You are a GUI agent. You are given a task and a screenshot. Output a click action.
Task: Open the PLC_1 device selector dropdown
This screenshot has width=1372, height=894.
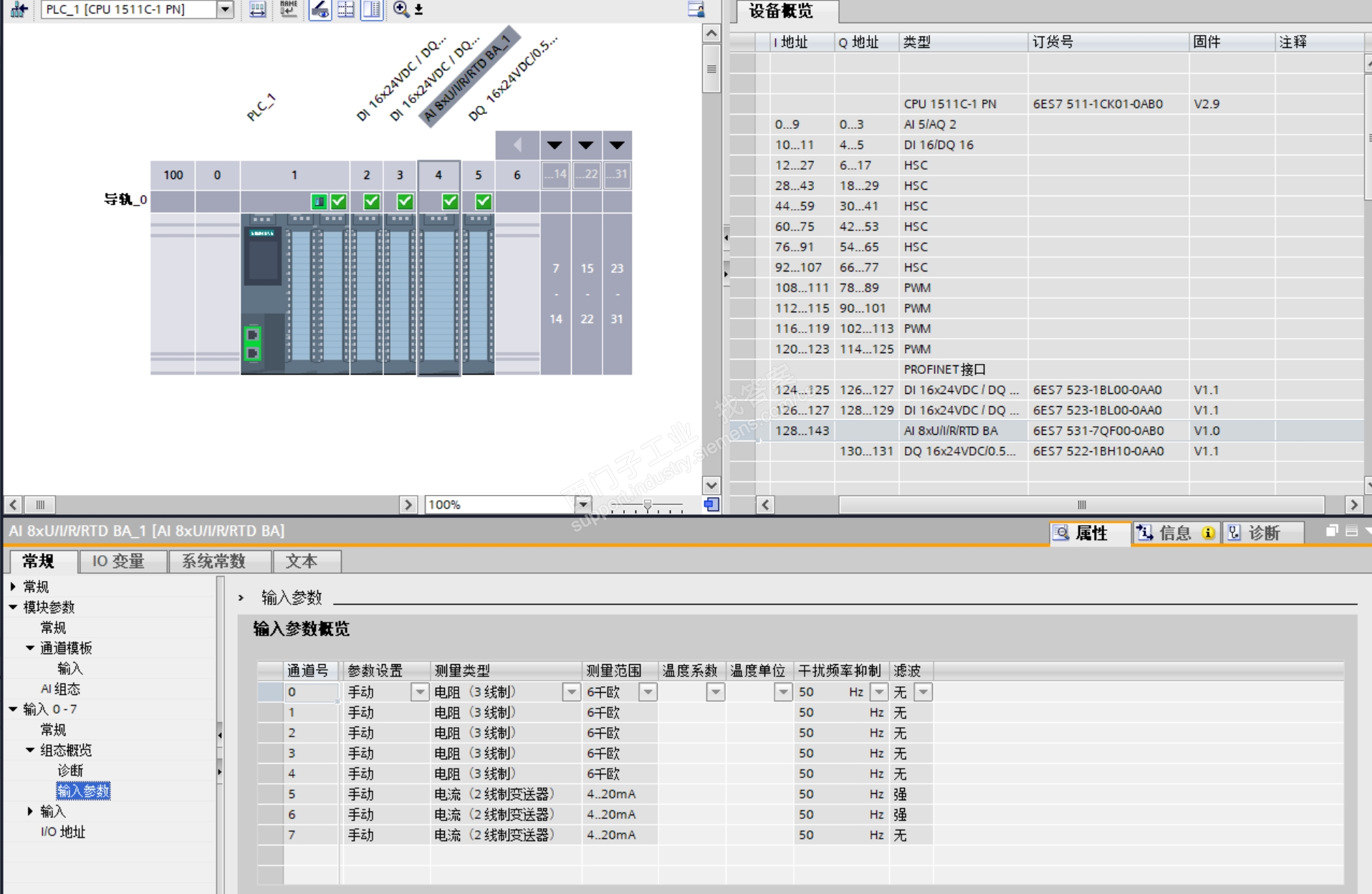tap(225, 9)
